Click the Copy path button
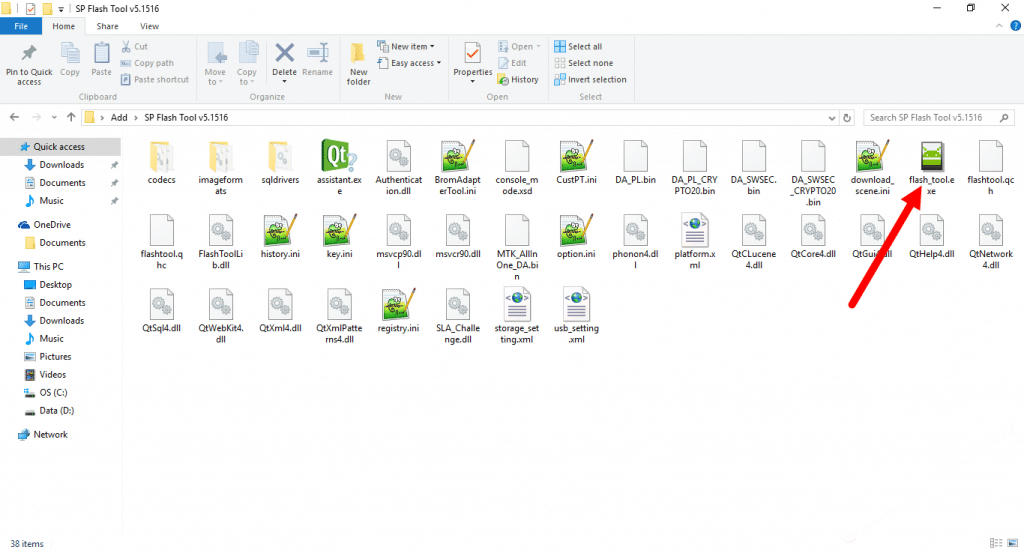The image size is (1024, 553). [147, 63]
